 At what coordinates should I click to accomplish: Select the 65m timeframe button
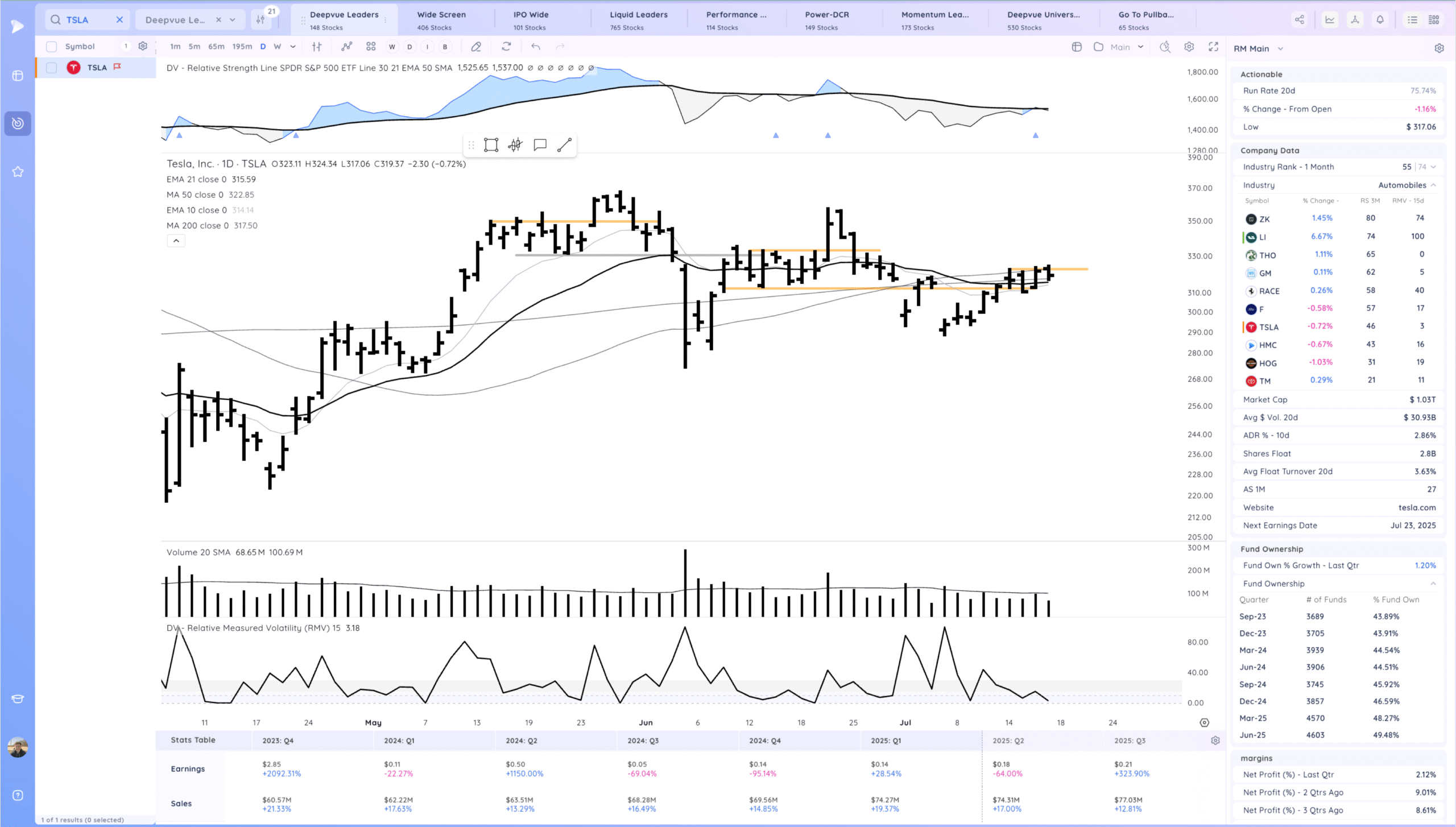[x=216, y=47]
